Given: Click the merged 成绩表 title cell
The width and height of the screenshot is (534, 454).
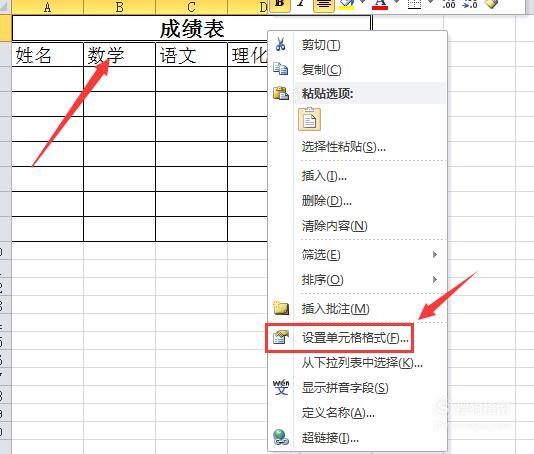Looking at the screenshot, I should 191,28.
